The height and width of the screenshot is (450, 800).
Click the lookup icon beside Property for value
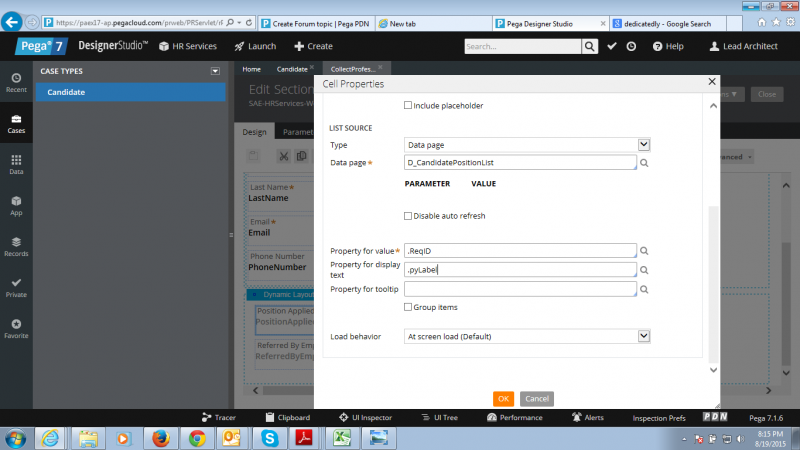click(x=645, y=251)
